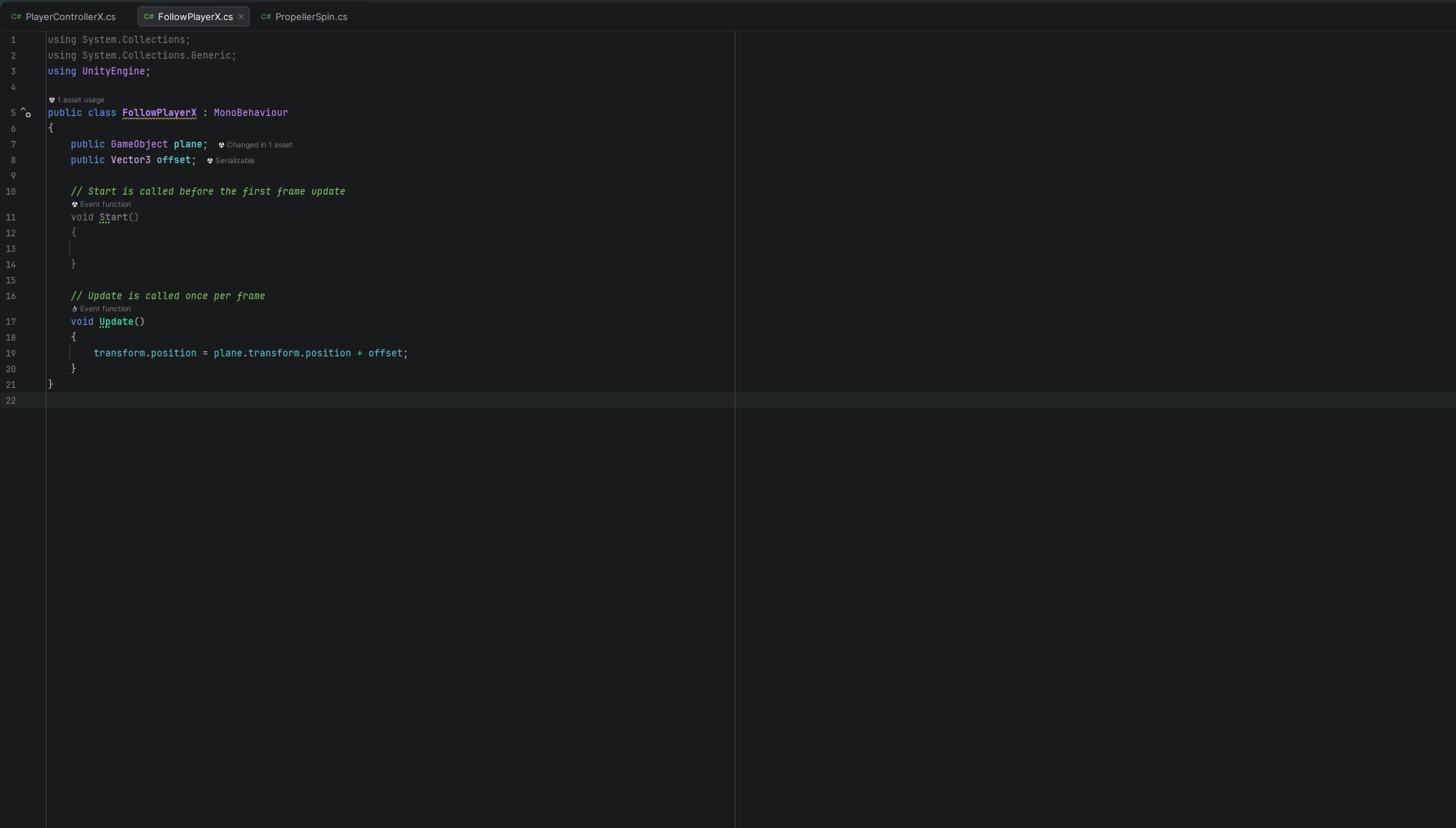The width and height of the screenshot is (1456, 828).
Task: Click the FollowPlayerX class name
Action: coord(159,112)
